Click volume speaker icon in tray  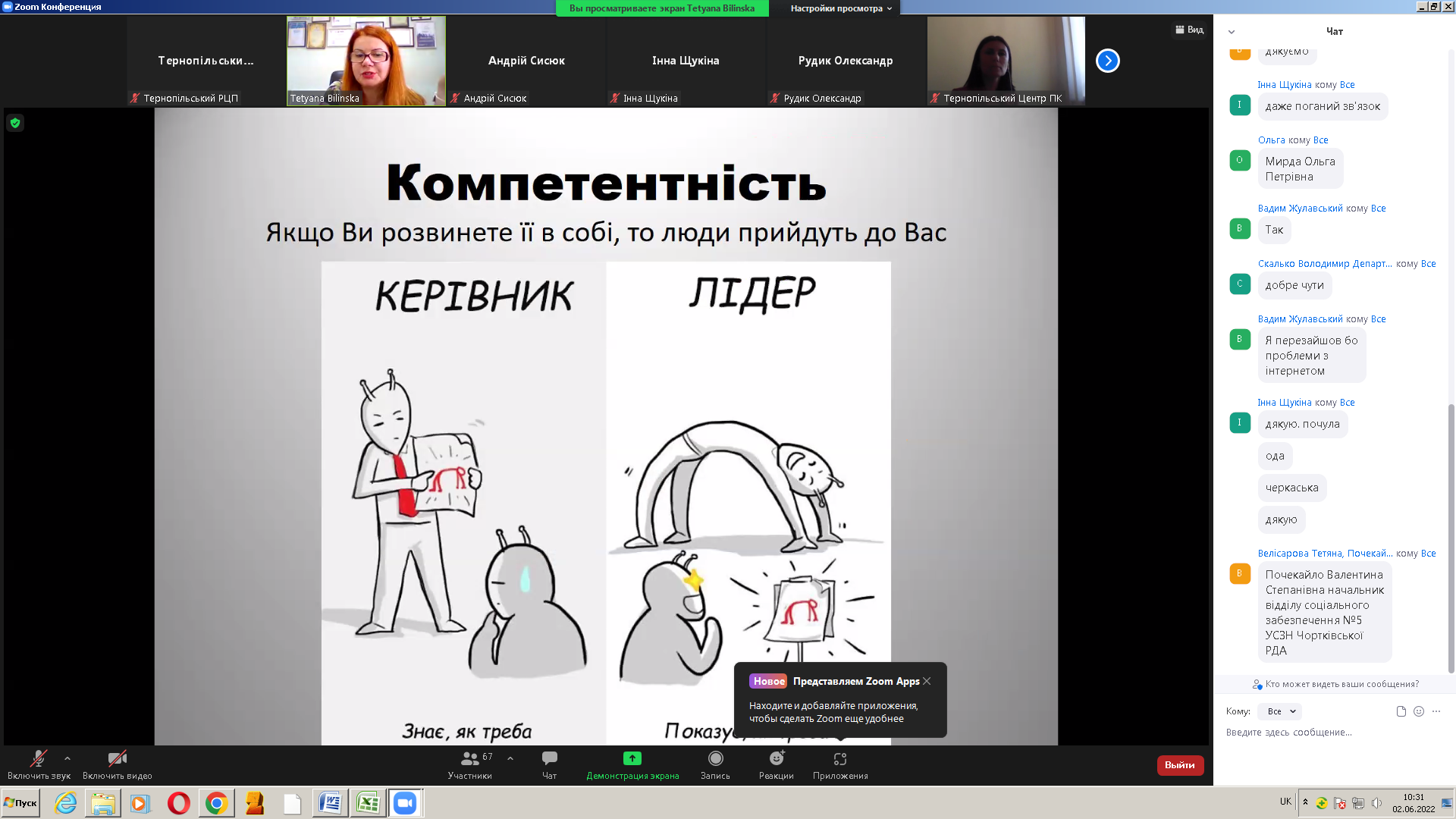[x=1377, y=803]
